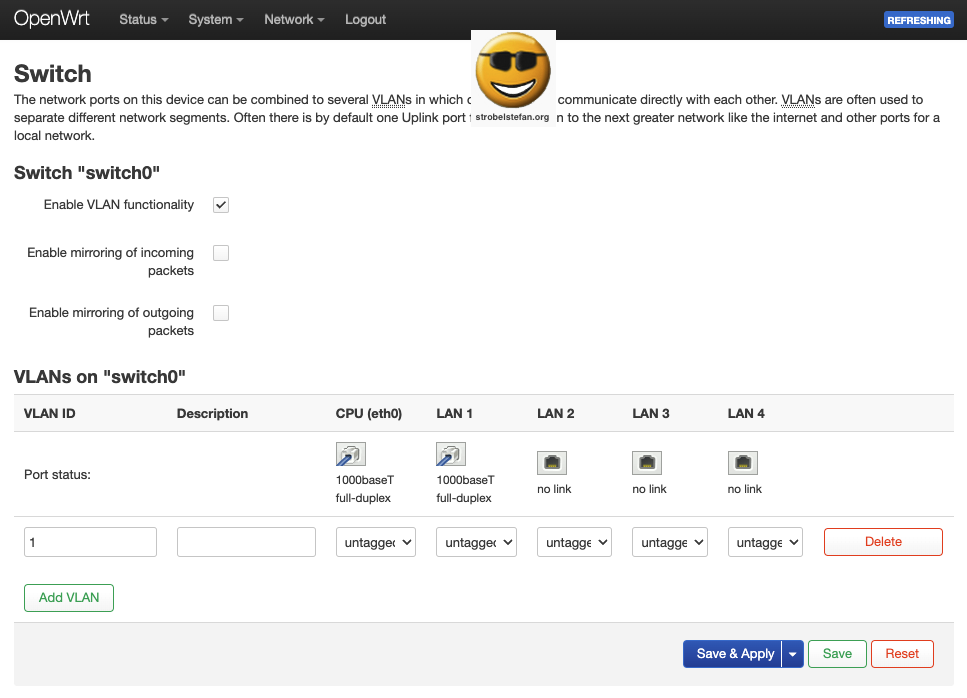Screen dimensions: 967x698
Task: Expand the Save & Apply arrow menu
Action: coord(792,654)
